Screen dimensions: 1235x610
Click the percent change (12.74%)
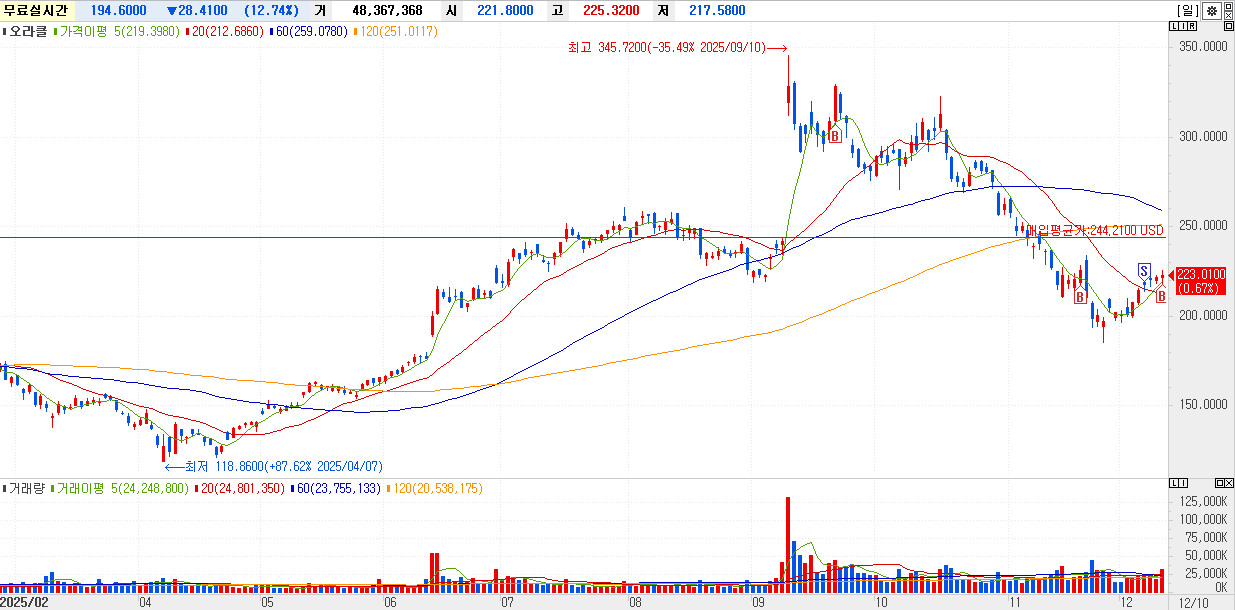[x=270, y=10]
